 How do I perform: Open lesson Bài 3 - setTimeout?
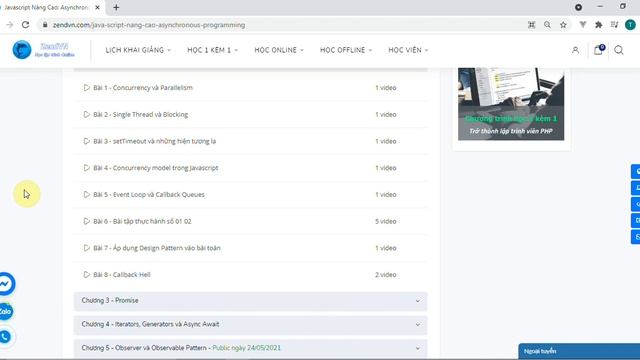(154, 141)
